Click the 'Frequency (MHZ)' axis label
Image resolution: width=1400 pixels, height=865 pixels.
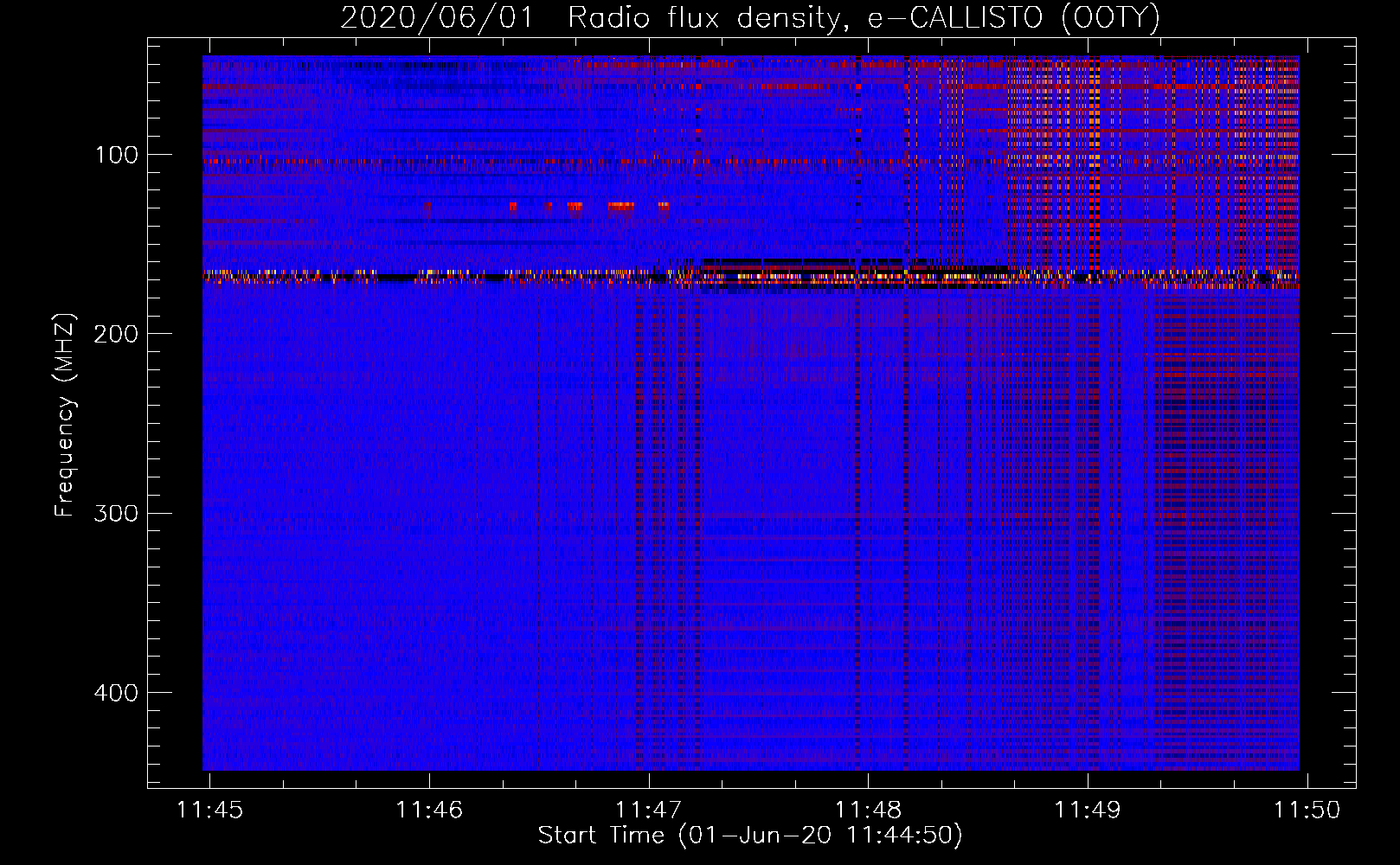65,414
